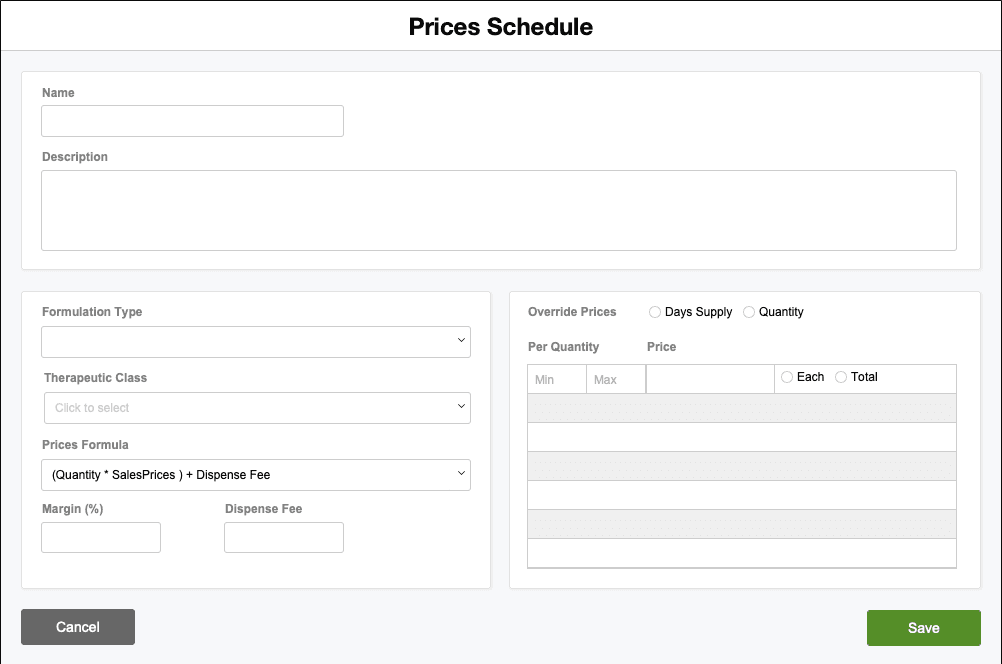This screenshot has width=1002, height=664.
Task: Select the Days Supply radio button
Action: [x=656, y=312]
